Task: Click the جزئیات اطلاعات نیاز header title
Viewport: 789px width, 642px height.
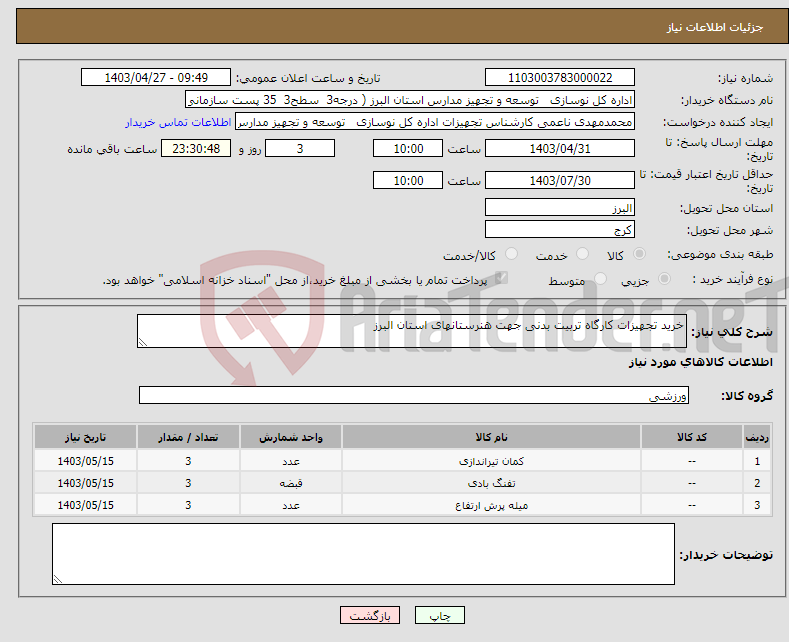Action: point(715,27)
